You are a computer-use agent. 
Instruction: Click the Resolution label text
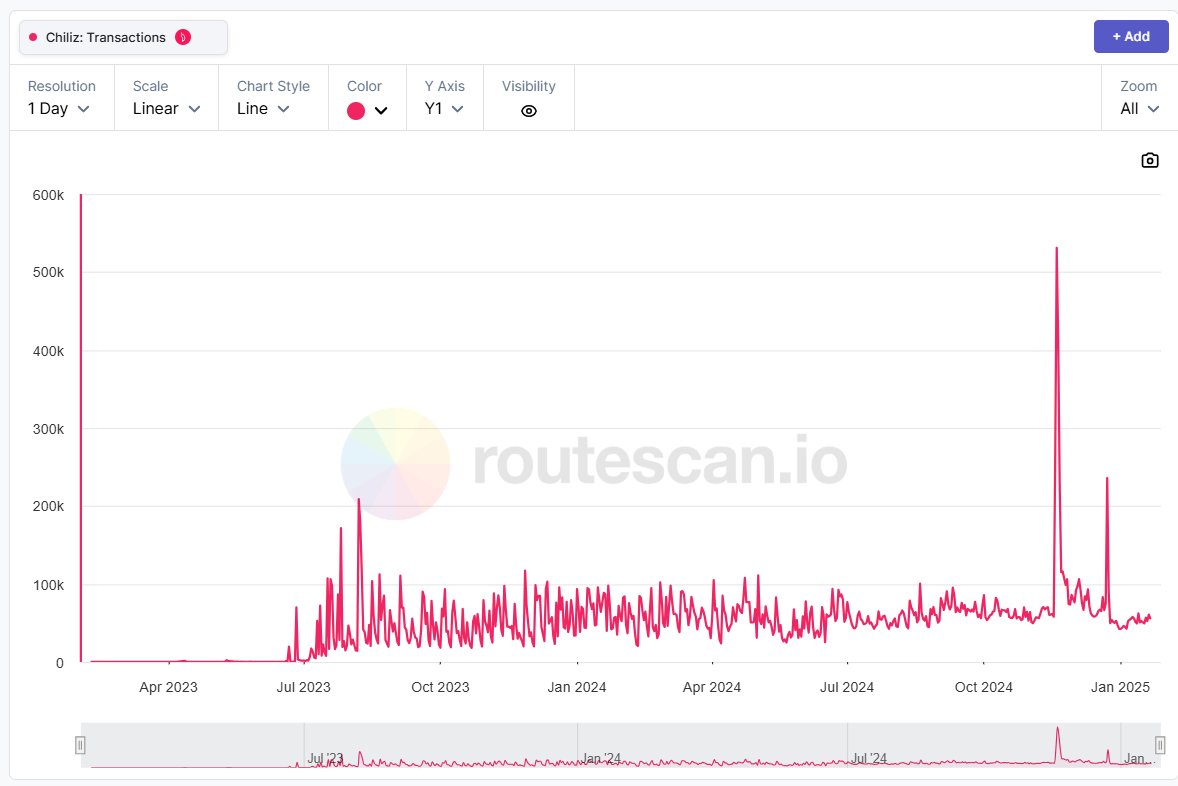[62, 86]
